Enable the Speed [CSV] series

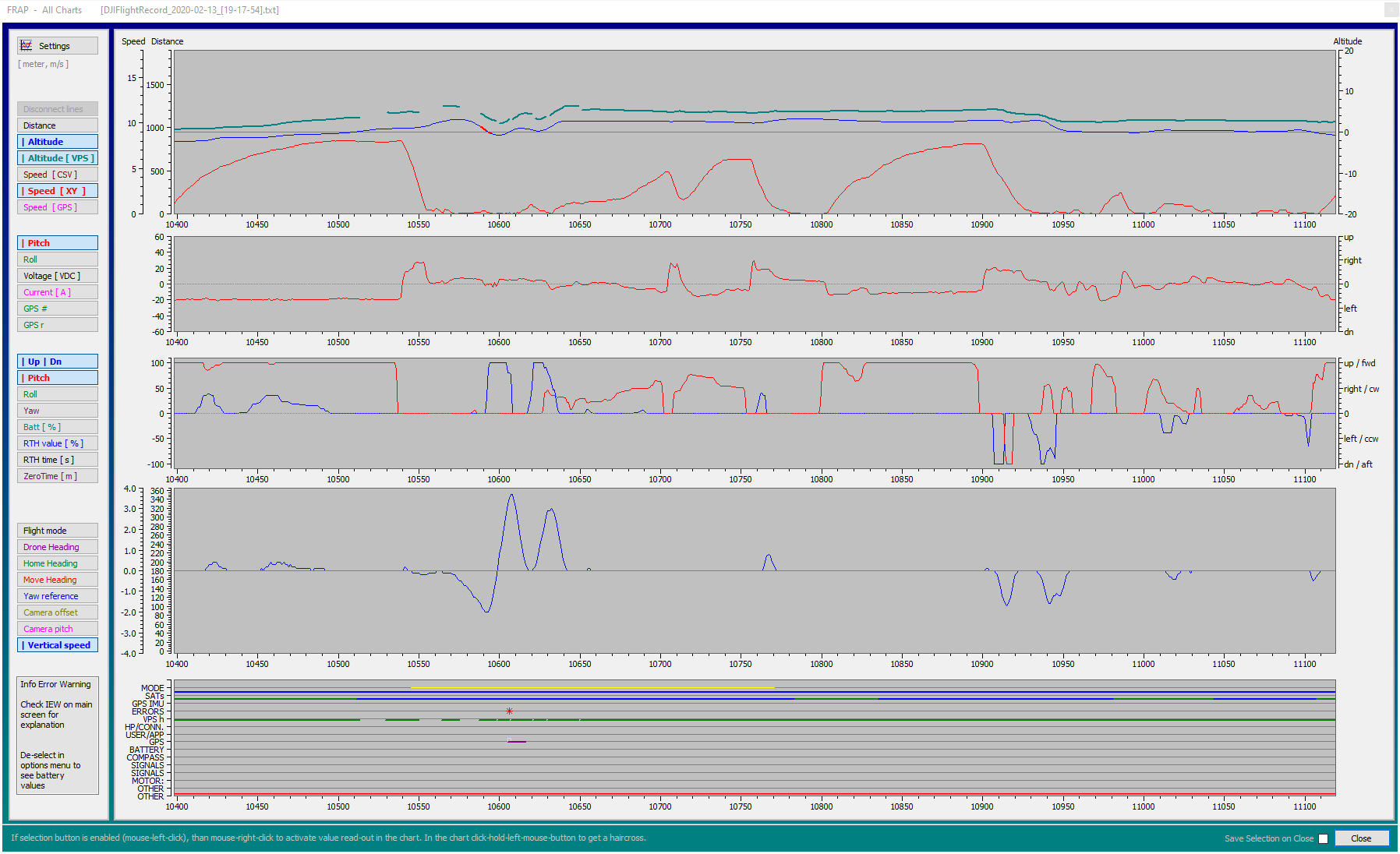click(x=58, y=175)
